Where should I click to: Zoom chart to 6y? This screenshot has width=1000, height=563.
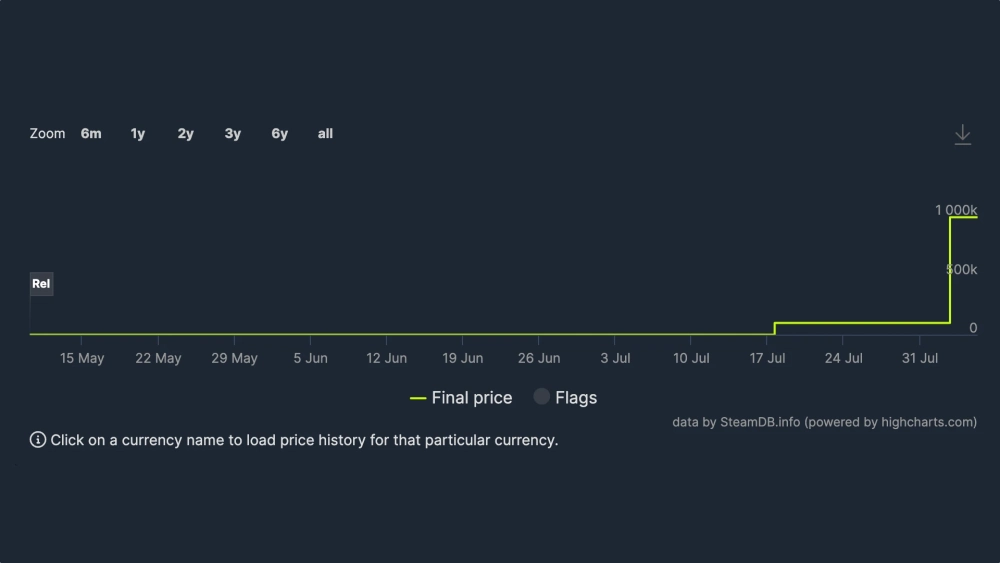point(279,134)
